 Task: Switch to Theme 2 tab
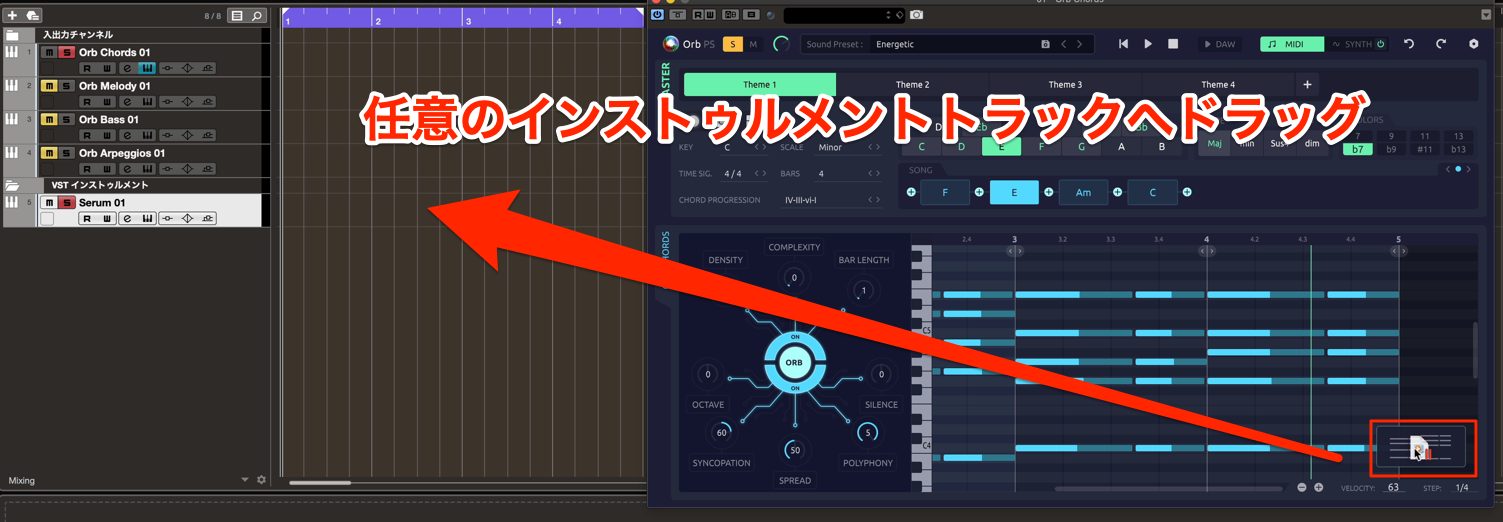(912, 85)
